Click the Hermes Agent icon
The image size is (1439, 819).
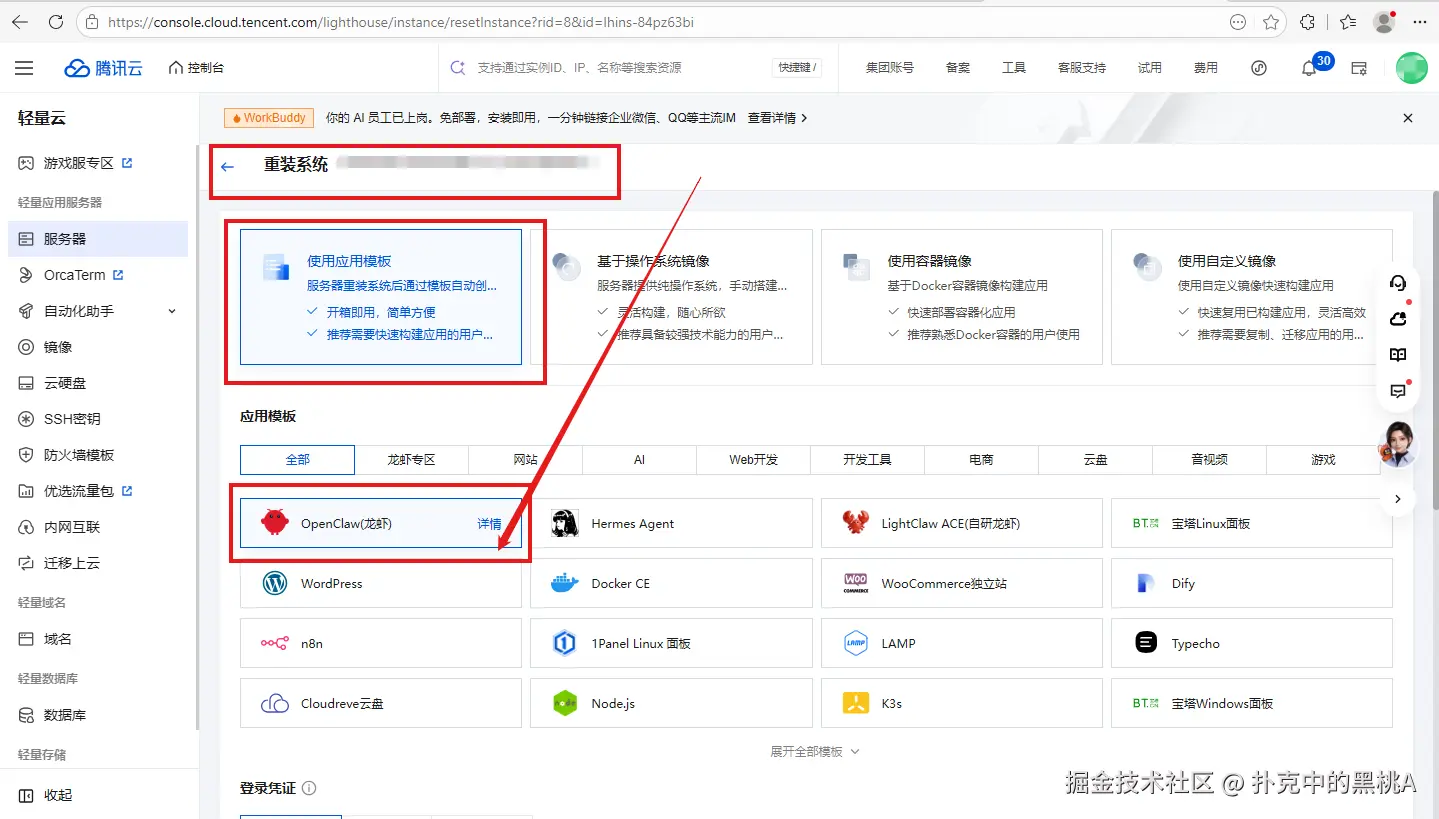point(565,523)
